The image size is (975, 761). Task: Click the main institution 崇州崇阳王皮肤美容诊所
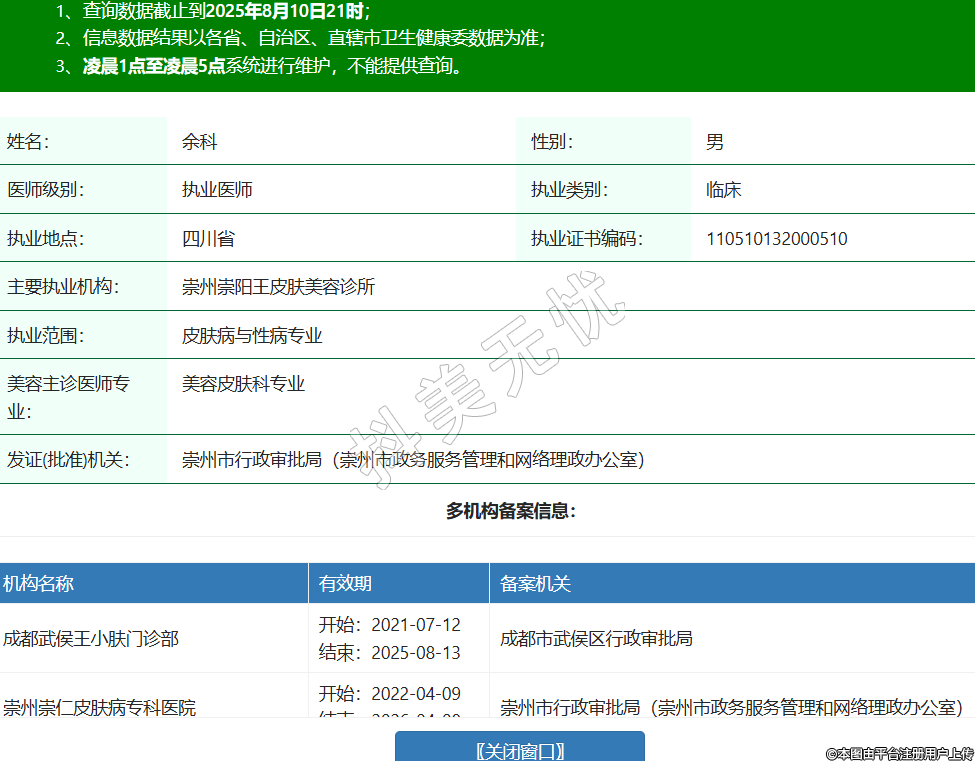point(278,287)
